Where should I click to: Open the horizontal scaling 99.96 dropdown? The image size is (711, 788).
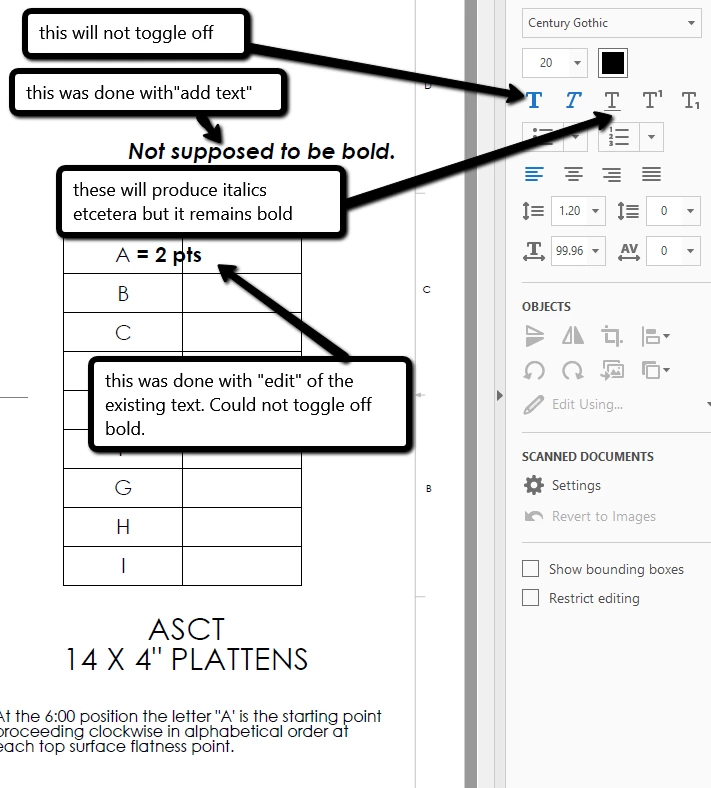(x=595, y=251)
